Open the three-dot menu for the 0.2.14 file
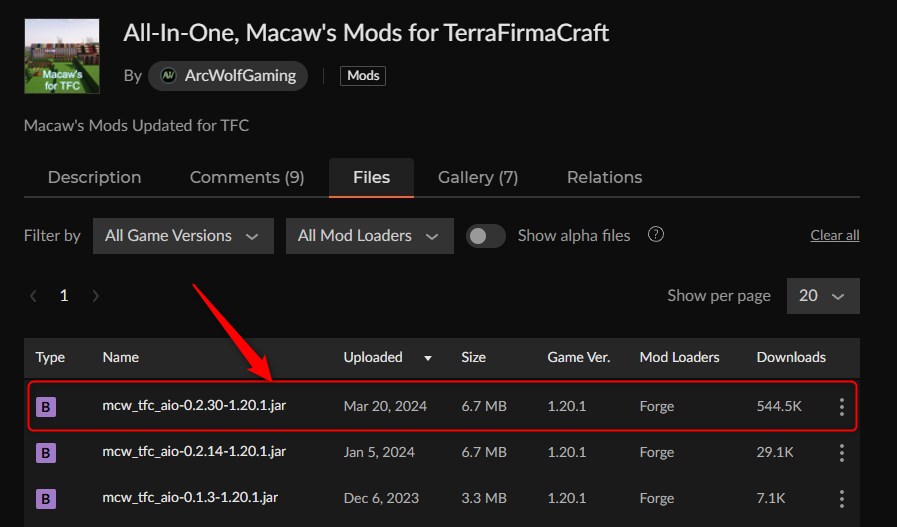897x527 pixels. [x=842, y=453]
